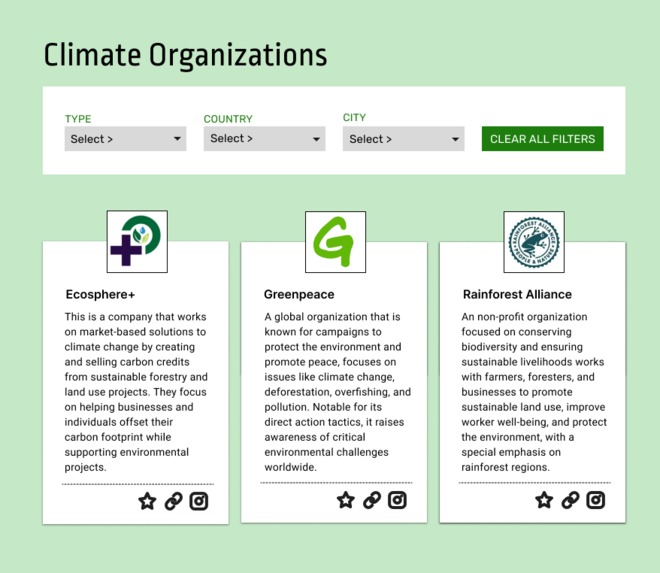
Task: Click the Rainforest Alliance frog seal logo
Action: point(534,242)
